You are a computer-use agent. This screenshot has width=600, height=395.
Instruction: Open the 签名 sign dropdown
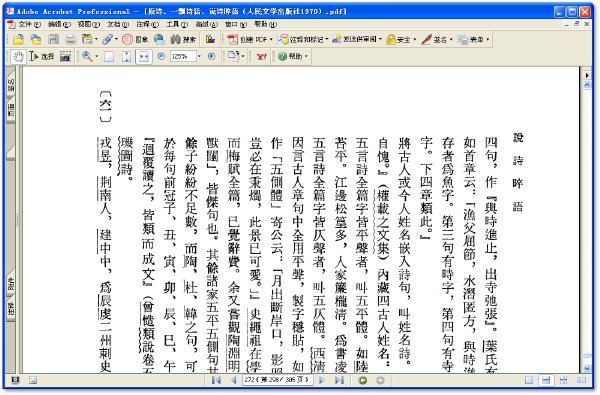coord(451,39)
